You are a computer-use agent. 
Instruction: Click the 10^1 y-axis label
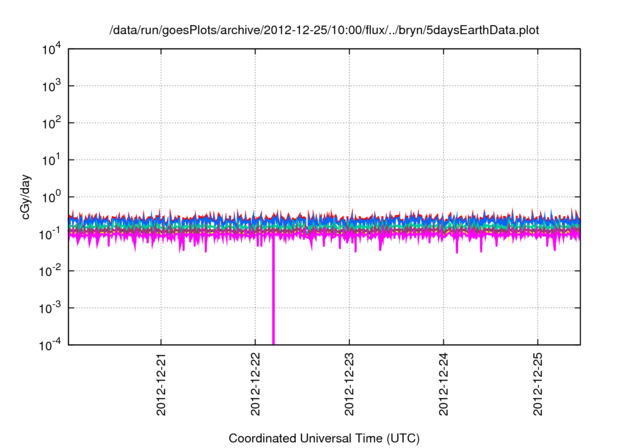(52, 161)
